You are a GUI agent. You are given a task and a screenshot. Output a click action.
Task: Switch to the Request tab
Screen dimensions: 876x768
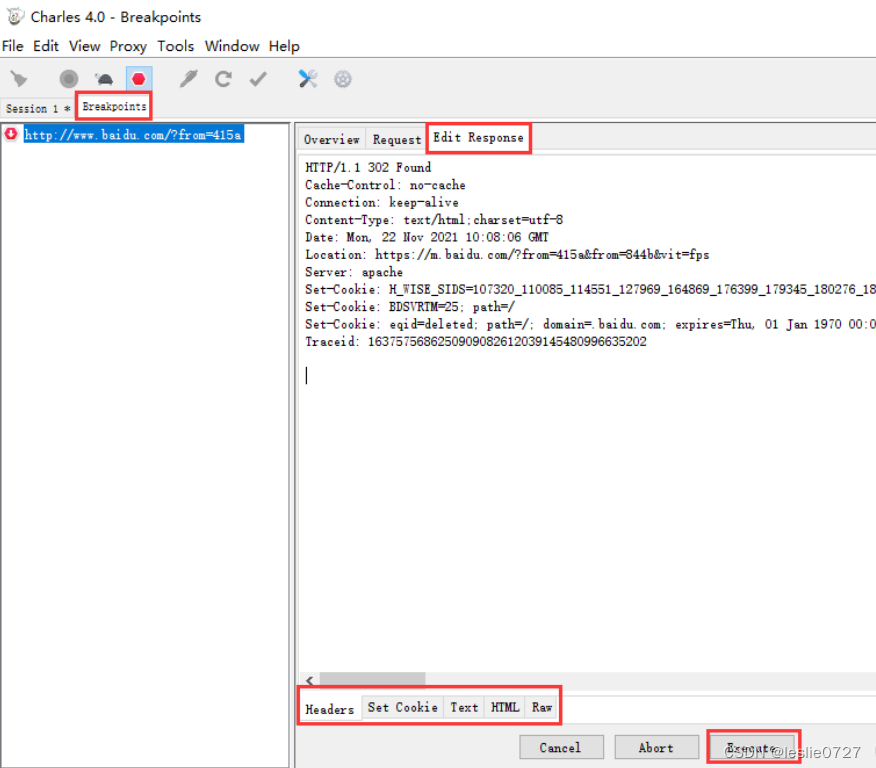tap(396, 140)
